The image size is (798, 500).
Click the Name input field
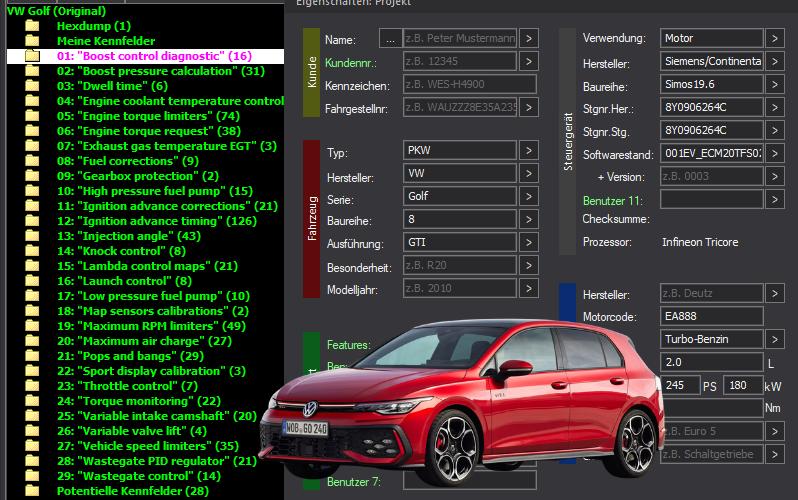tap(460, 38)
